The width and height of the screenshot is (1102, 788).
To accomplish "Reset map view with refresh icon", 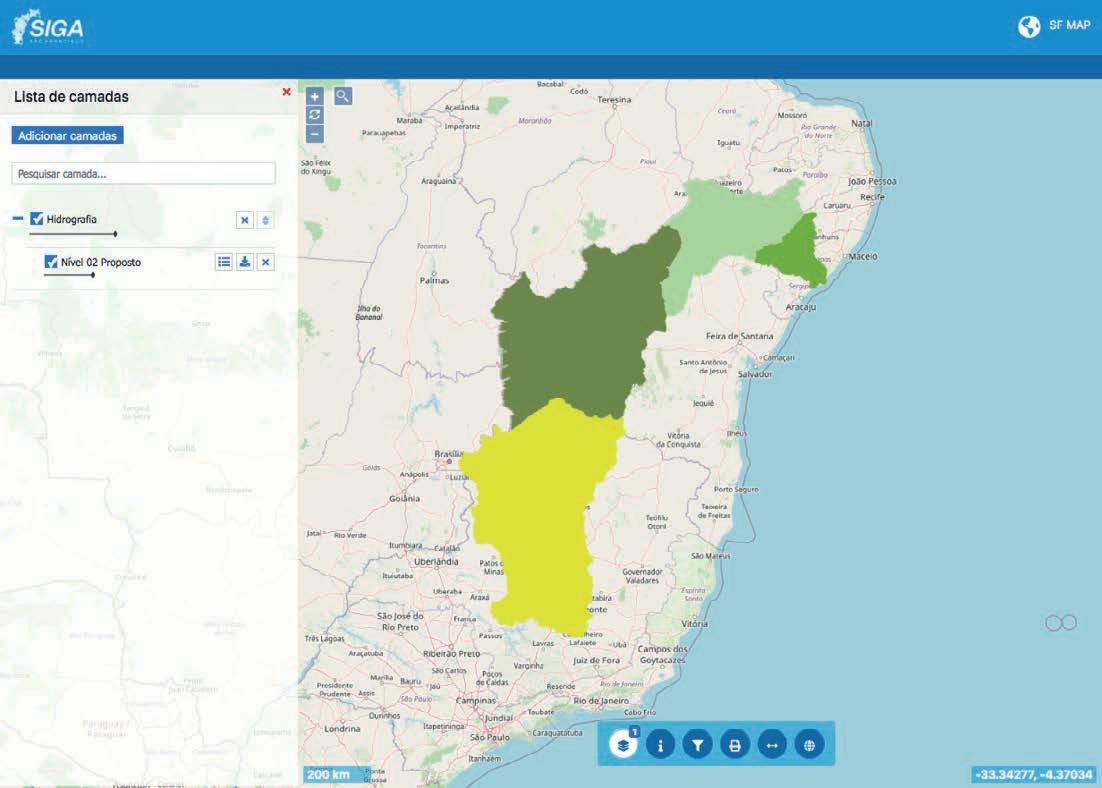I will 314,115.
